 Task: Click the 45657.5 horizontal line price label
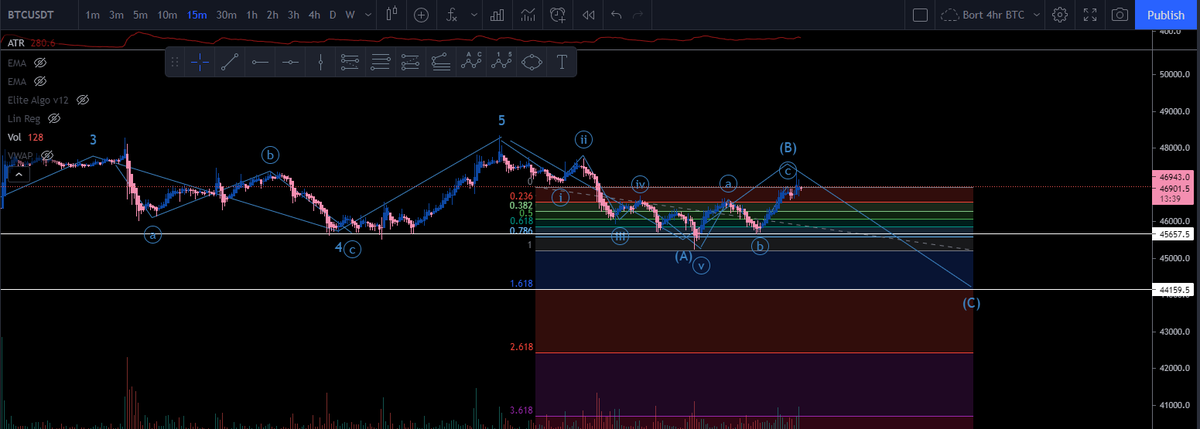[1171, 234]
